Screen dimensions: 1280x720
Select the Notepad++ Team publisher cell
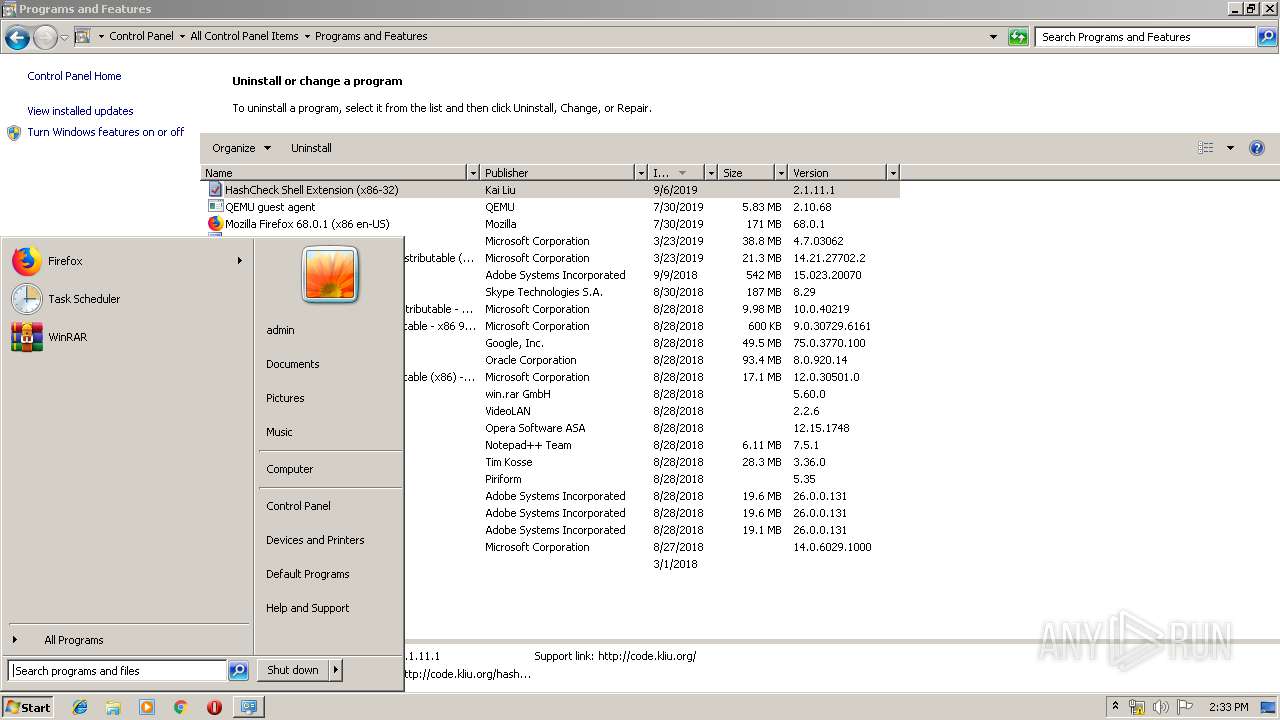pos(528,445)
